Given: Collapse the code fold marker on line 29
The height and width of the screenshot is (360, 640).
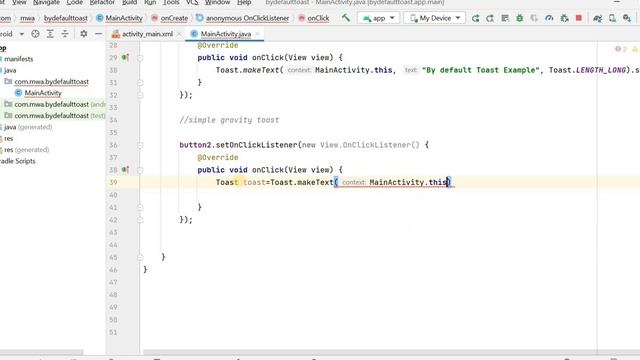Looking at the screenshot, I should click(140, 58).
